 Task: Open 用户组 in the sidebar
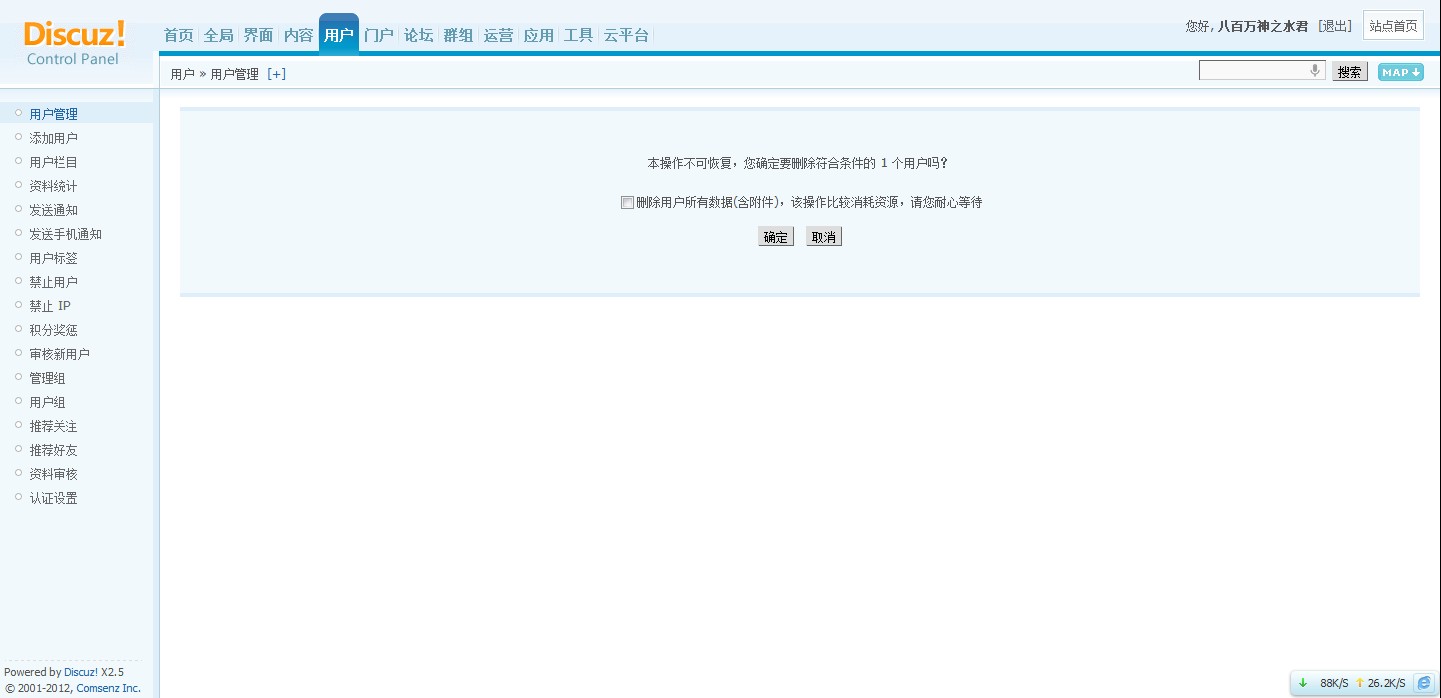pyautogui.click(x=47, y=402)
